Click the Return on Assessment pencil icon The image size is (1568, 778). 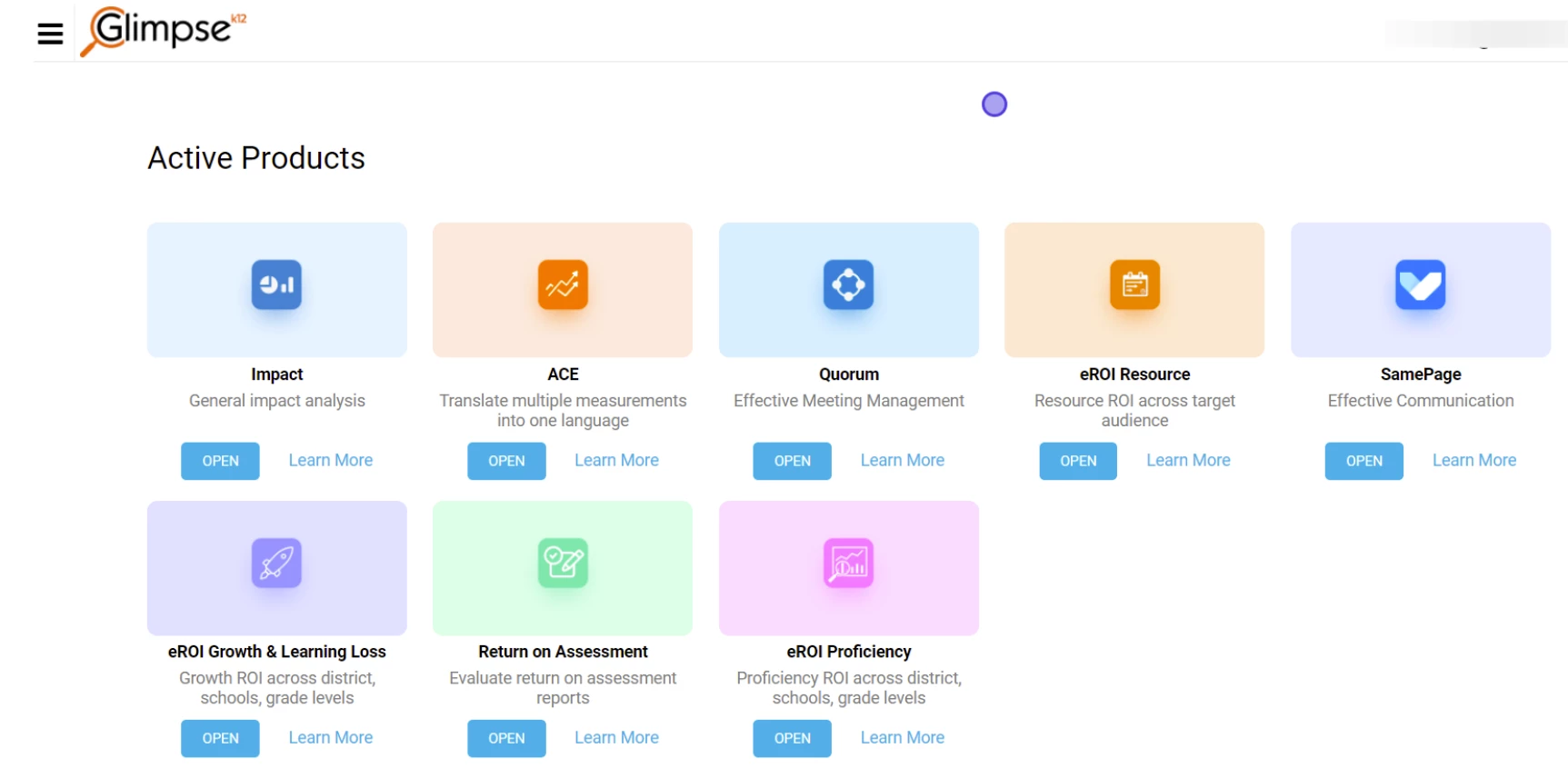(563, 563)
